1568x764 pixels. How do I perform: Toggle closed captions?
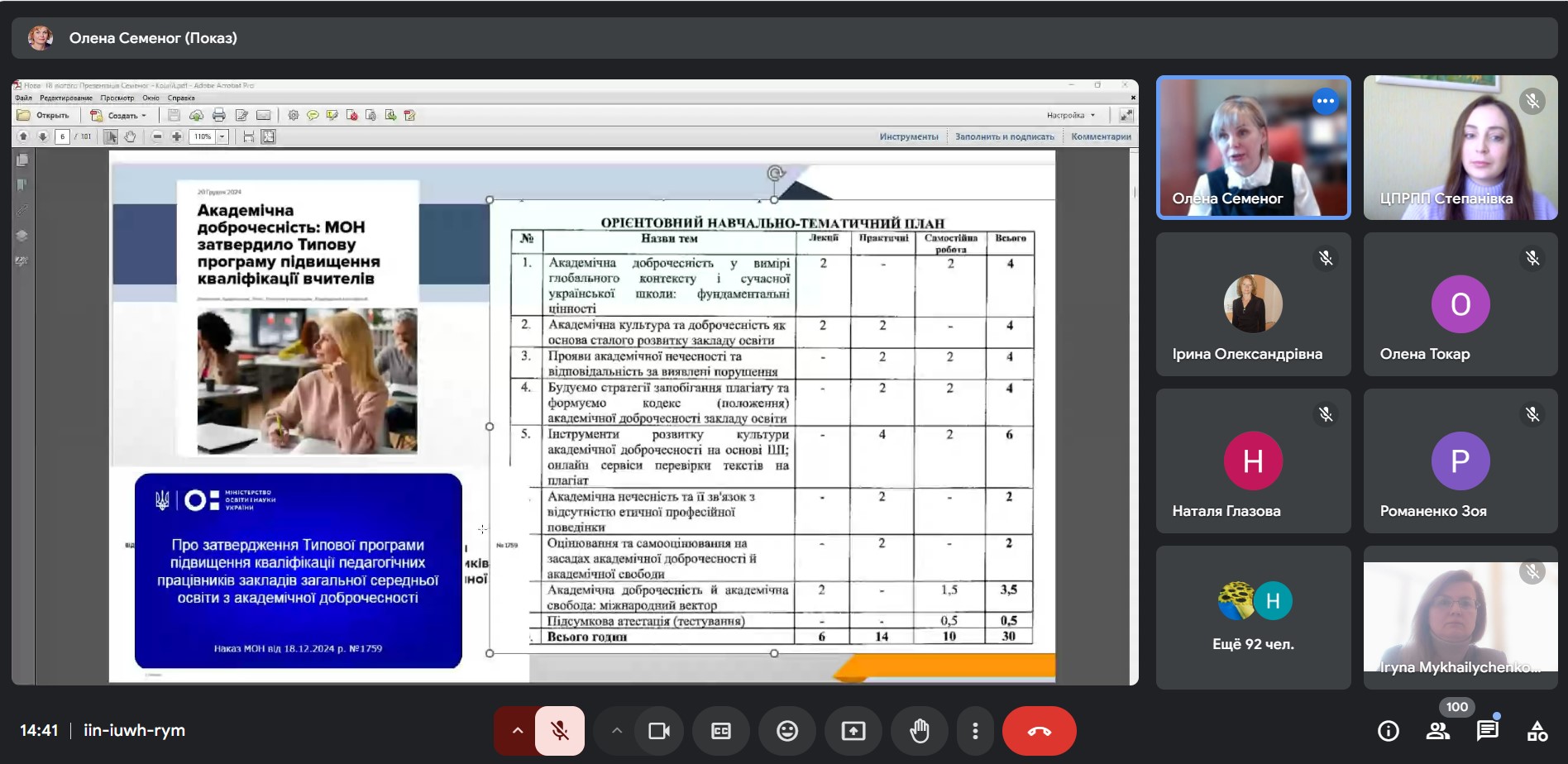point(721,731)
